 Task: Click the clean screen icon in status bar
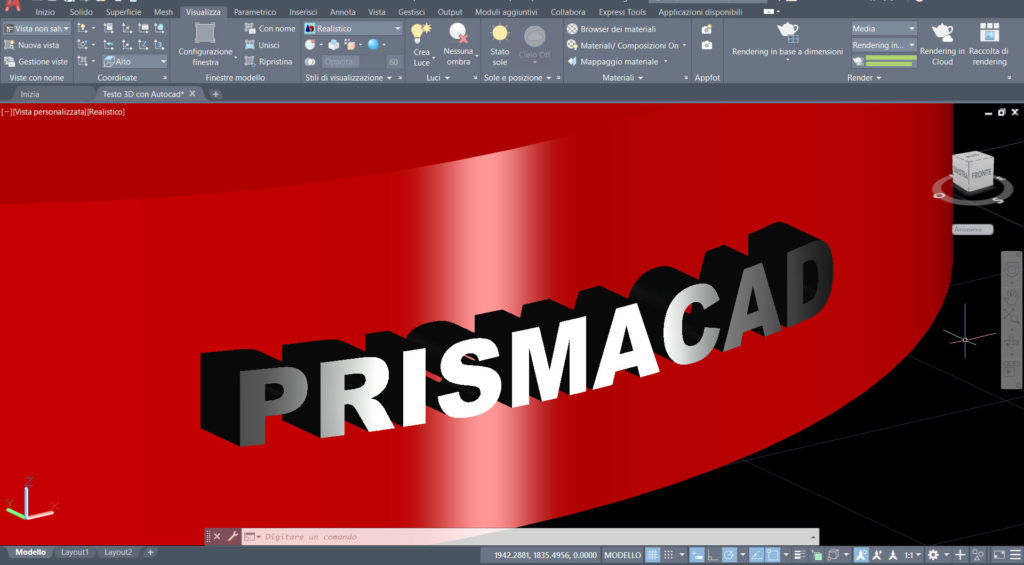point(999,555)
